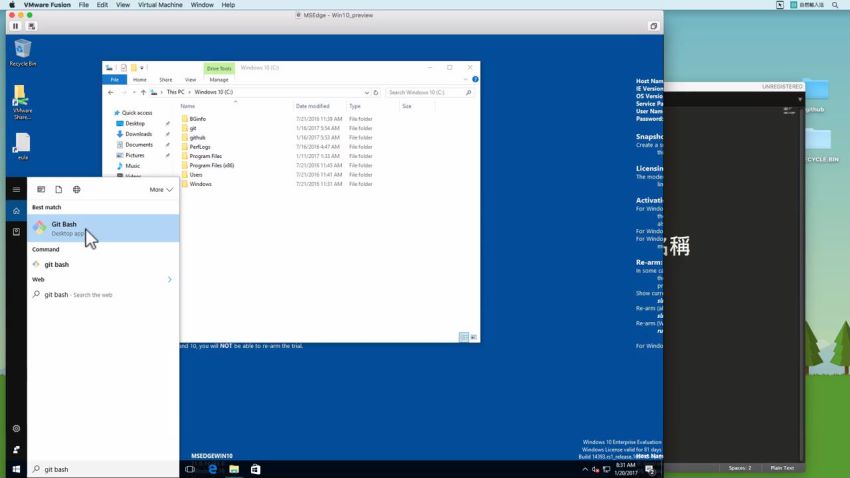This screenshot has height=478, width=850.
Task: Filter search results by Apps icon
Action: coord(41,190)
